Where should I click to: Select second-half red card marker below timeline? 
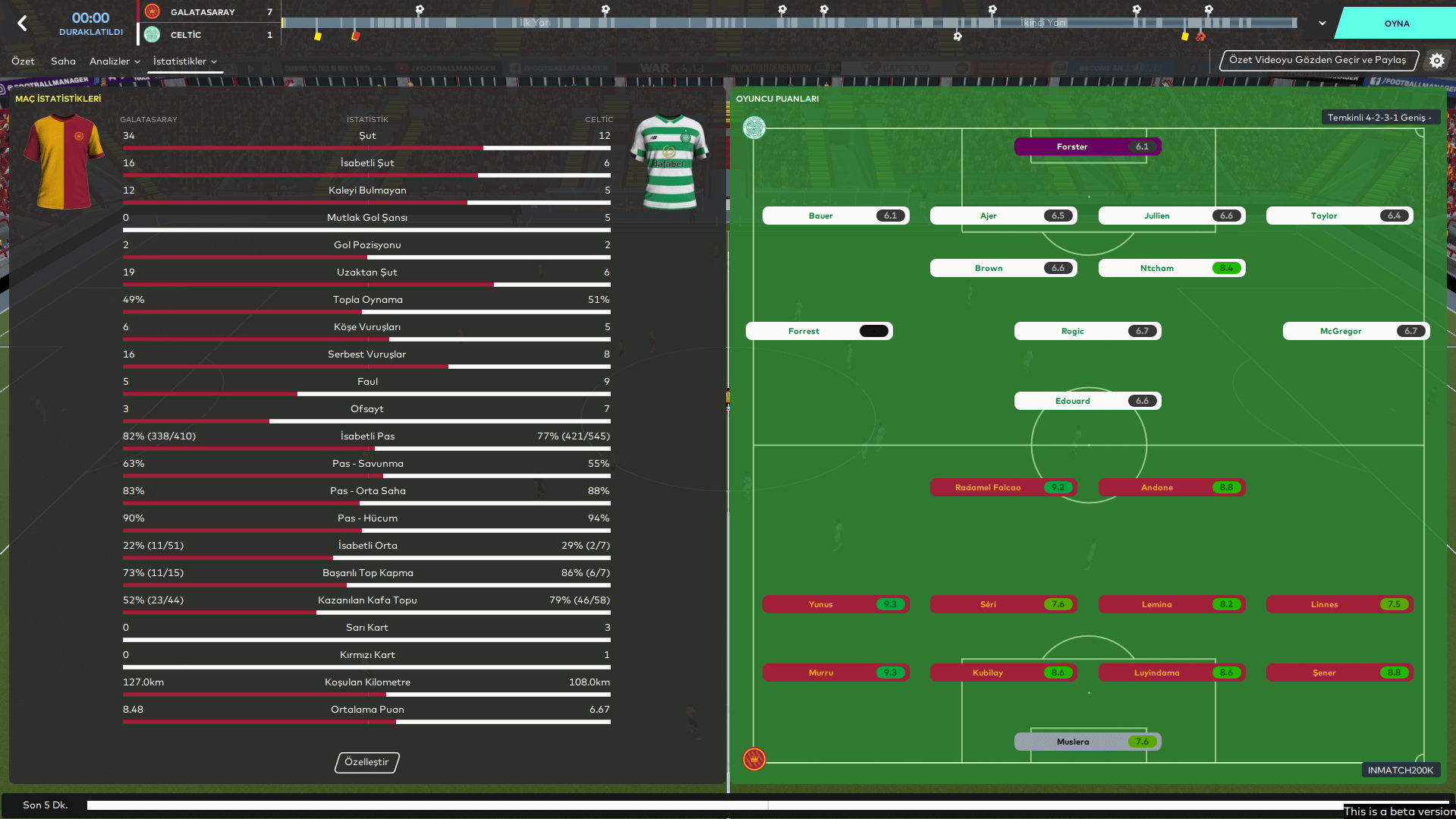coord(1200,36)
